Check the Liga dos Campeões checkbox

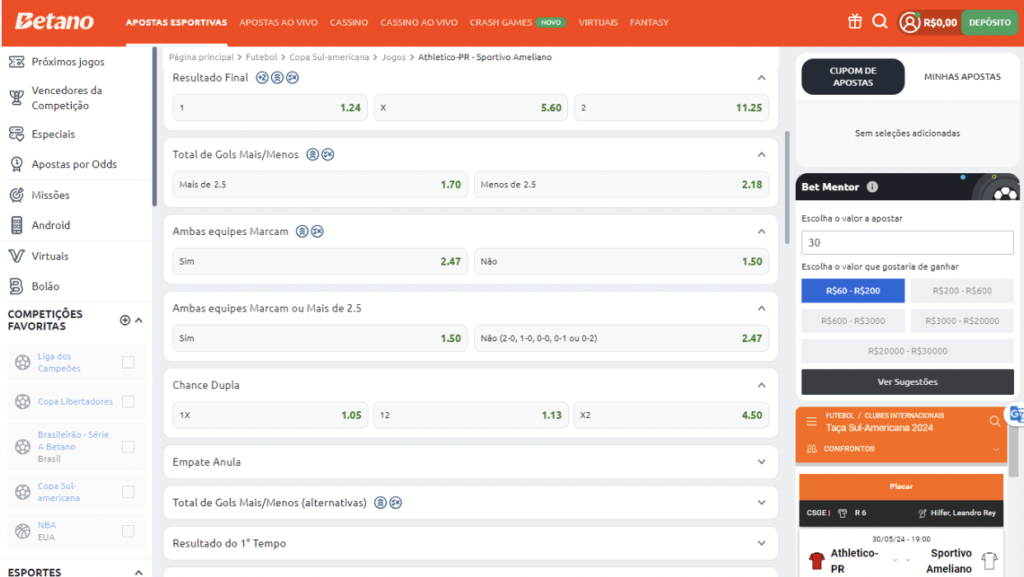click(x=128, y=362)
